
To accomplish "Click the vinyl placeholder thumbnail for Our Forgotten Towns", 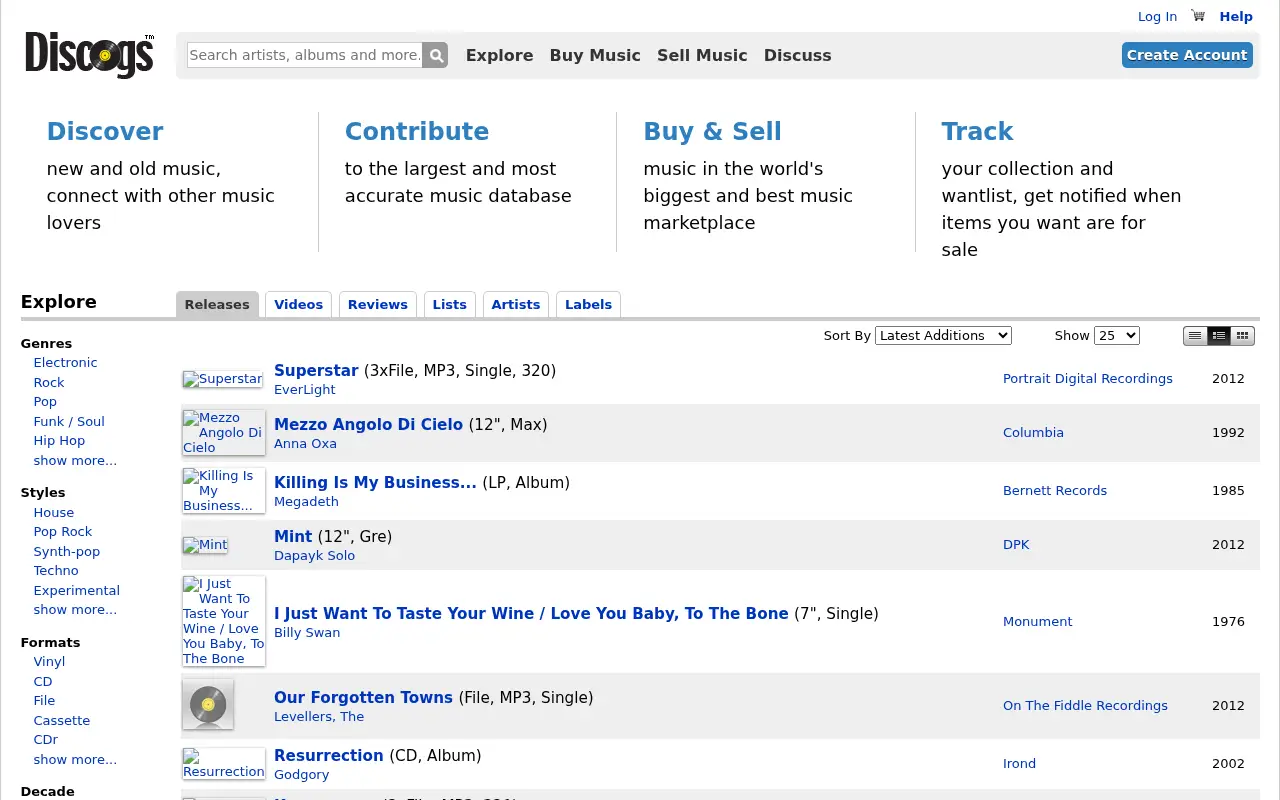I will [x=208, y=705].
